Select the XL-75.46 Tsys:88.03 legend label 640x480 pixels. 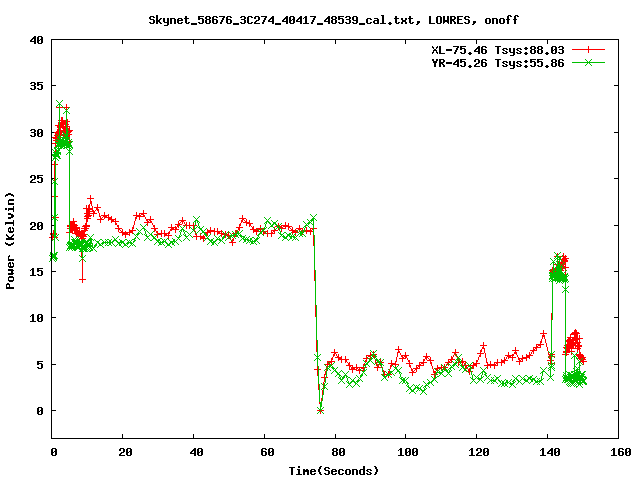pyautogui.click(x=498, y=50)
